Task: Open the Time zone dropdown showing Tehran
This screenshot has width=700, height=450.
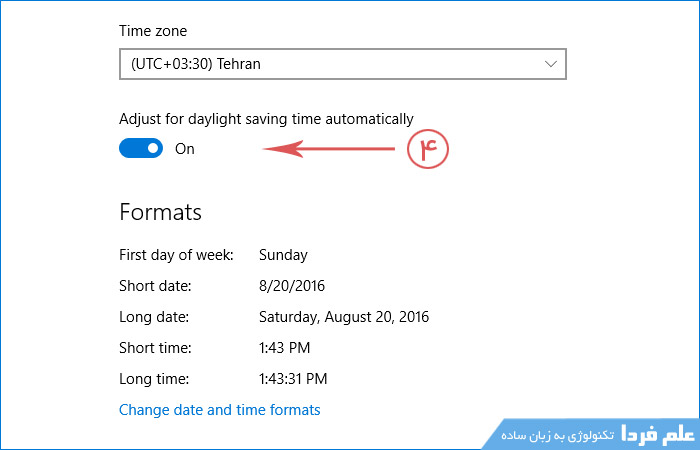Action: (x=340, y=63)
